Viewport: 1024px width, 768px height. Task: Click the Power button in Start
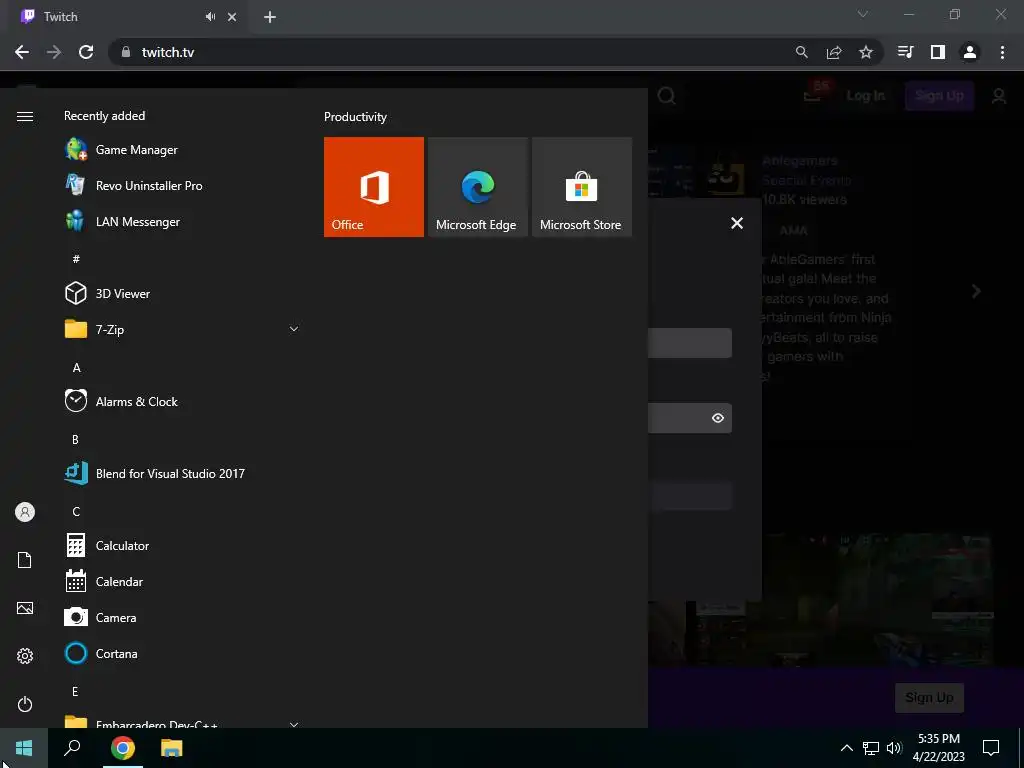click(x=25, y=704)
